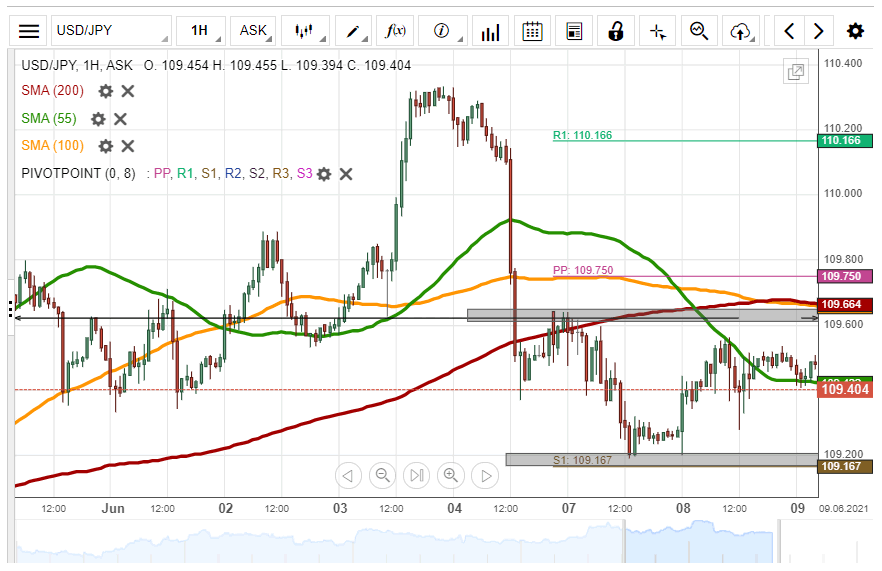Remove the SMA (200) indicator
Screen dimensions: 882x571
coord(128,91)
